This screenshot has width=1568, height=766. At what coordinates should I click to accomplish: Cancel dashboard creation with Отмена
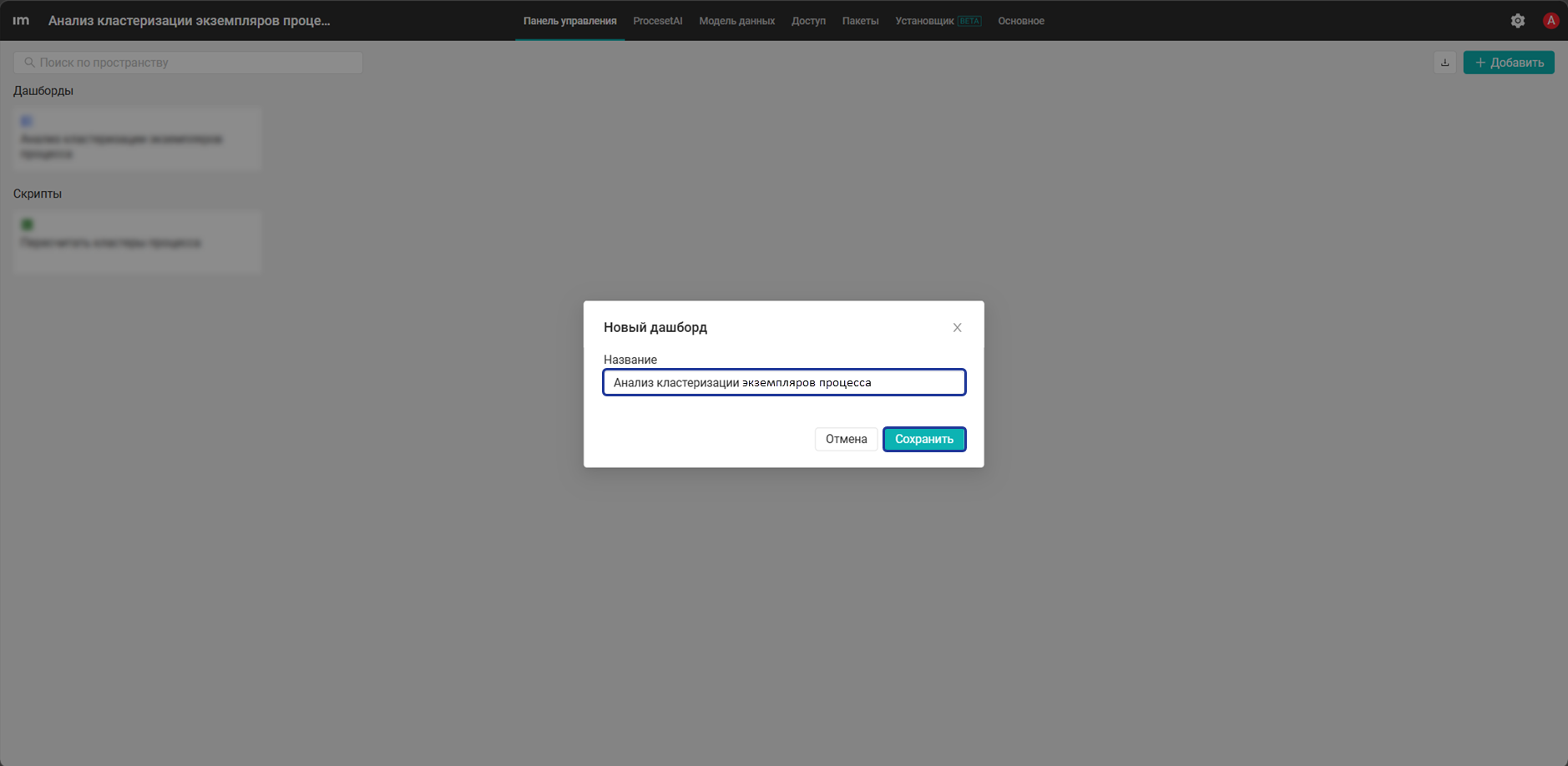(846, 439)
